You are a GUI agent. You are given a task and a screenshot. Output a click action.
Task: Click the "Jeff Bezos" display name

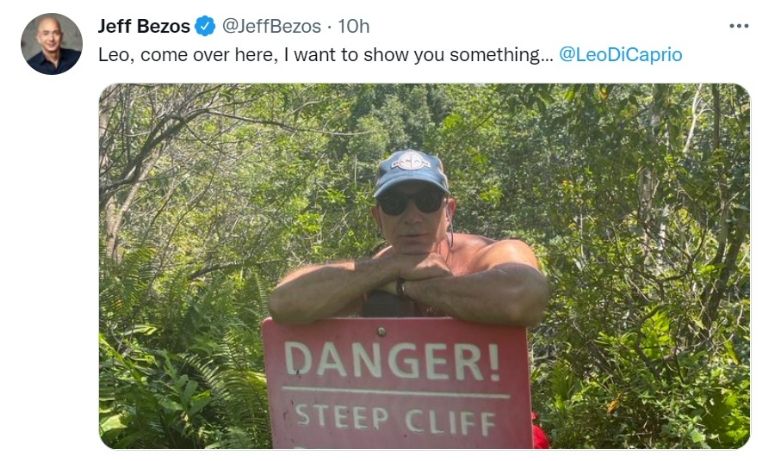click(x=144, y=26)
